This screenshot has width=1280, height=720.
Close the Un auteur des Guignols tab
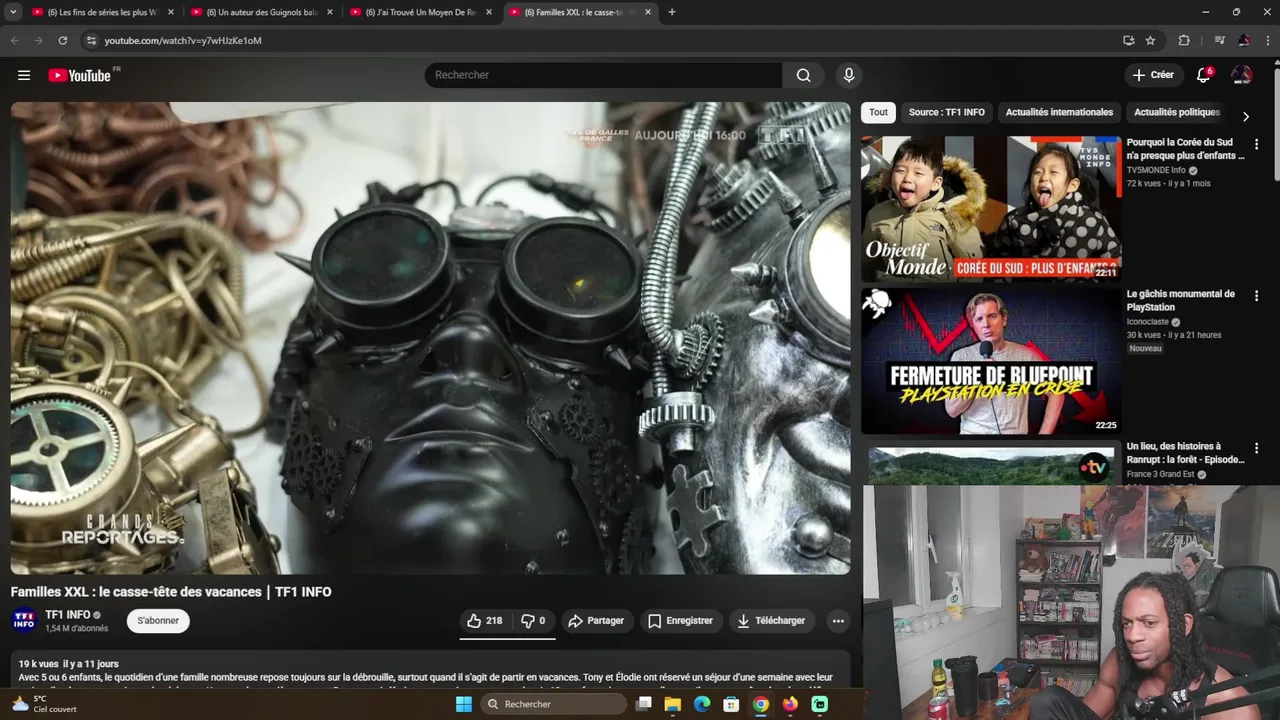pos(330,12)
